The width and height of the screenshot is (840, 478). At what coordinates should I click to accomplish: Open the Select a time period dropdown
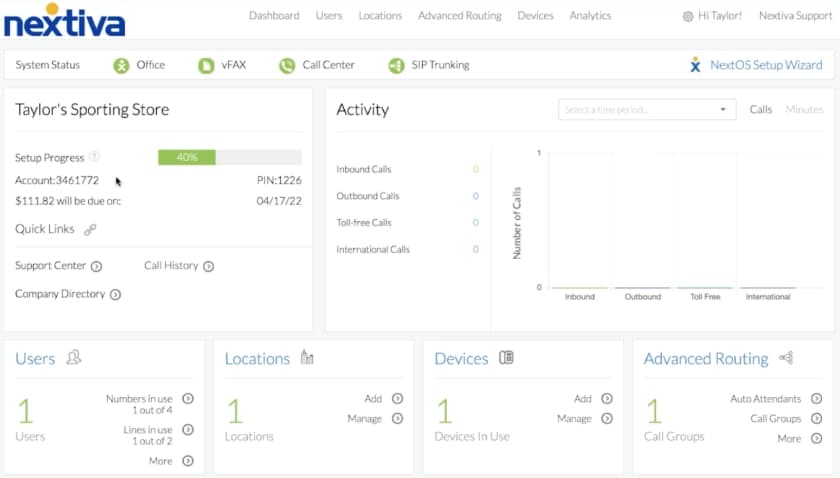pos(647,109)
